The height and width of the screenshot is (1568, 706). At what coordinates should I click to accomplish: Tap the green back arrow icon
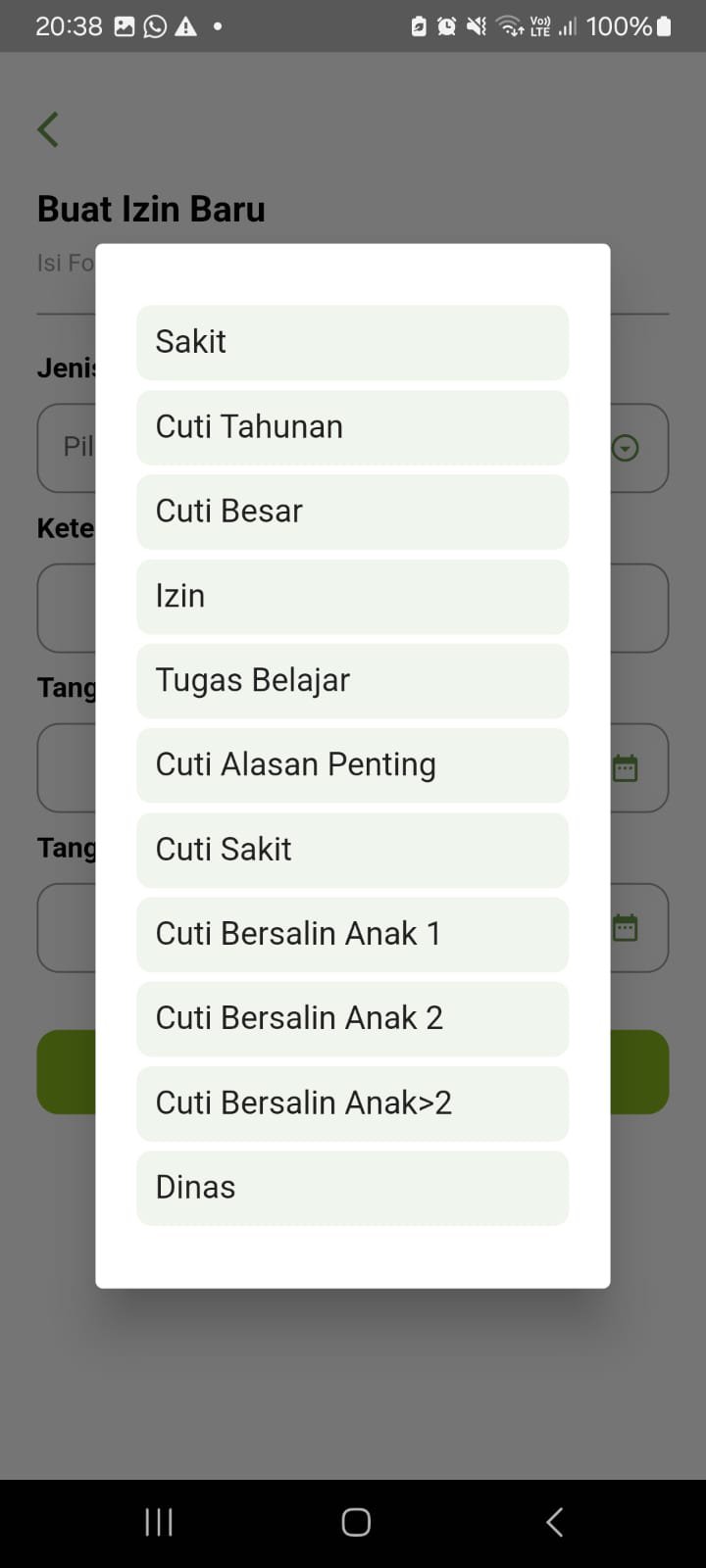pyautogui.click(x=48, y=129)
